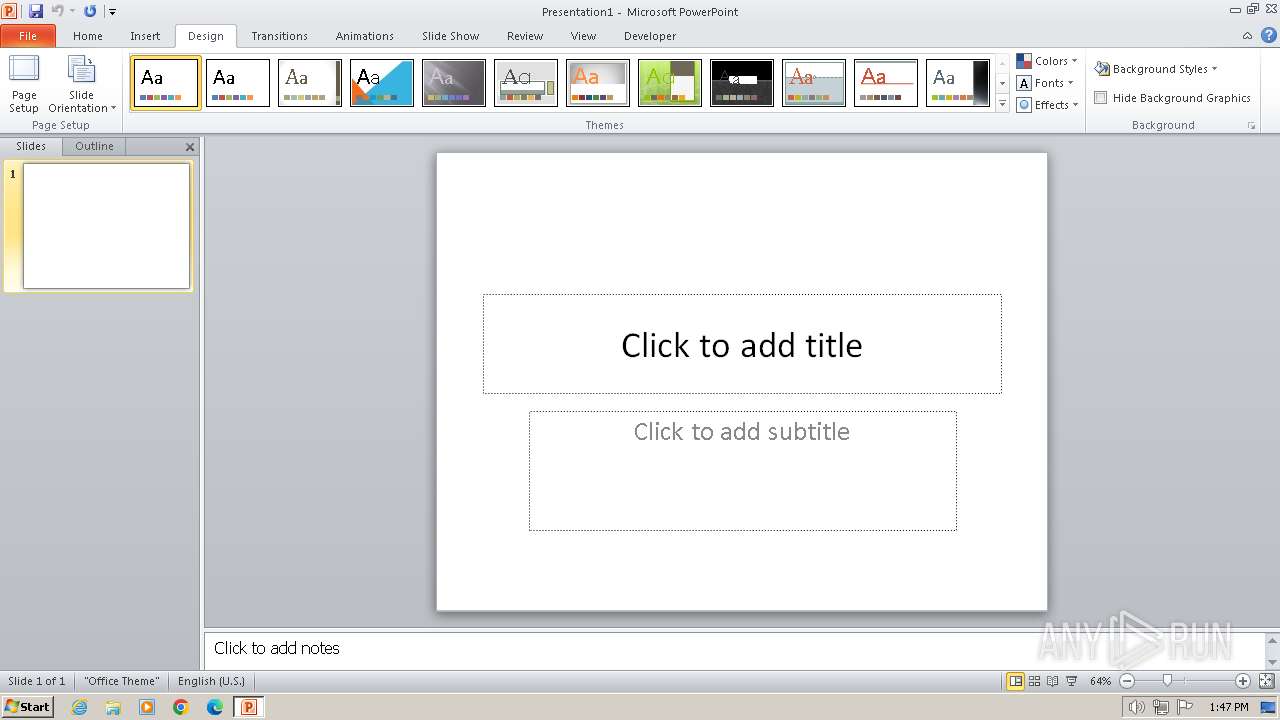The width and height of the screenshot is (1280, 720).
Task: Click the 64% zoom level
Action: (x=1100, y=681)
